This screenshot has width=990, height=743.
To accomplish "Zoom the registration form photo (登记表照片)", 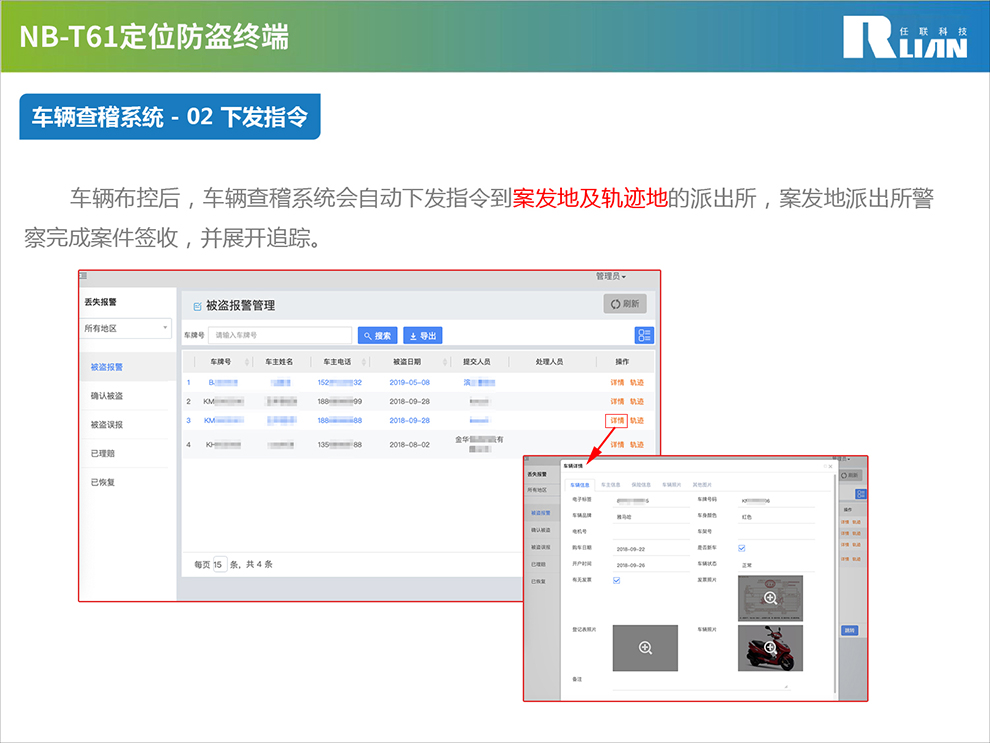I will click(x=645, y=648).
